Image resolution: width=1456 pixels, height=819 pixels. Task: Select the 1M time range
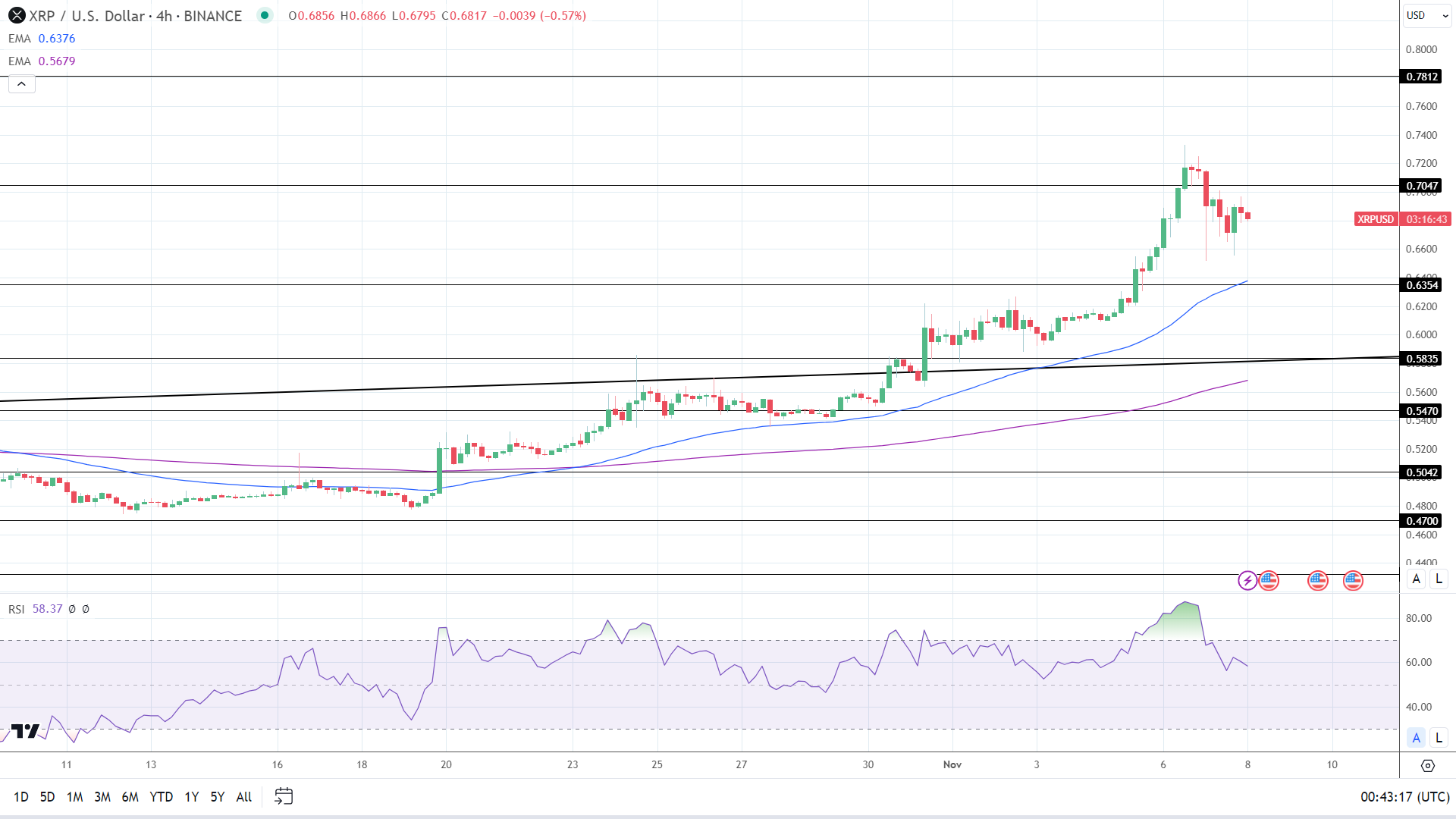point(74,796)
